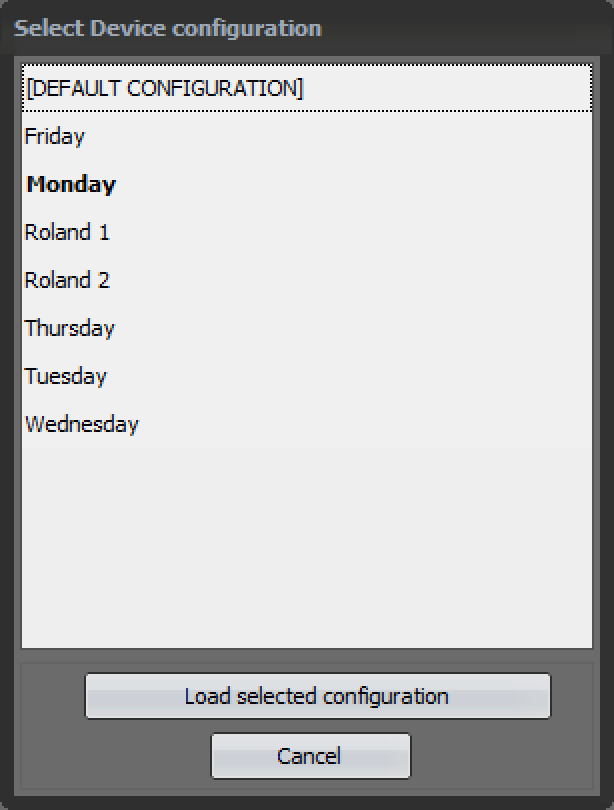614x810 pixels.
Task: Confirm loading the chosen device configuration
Action: tap(318, 696)
